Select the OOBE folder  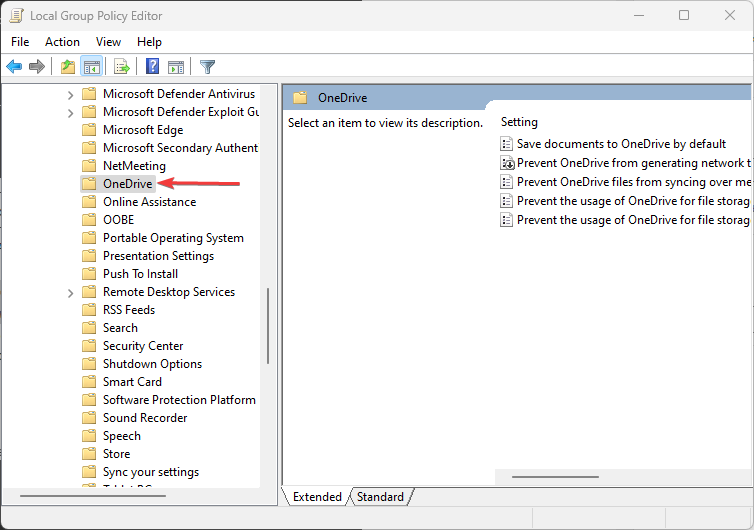click(119, 220)
